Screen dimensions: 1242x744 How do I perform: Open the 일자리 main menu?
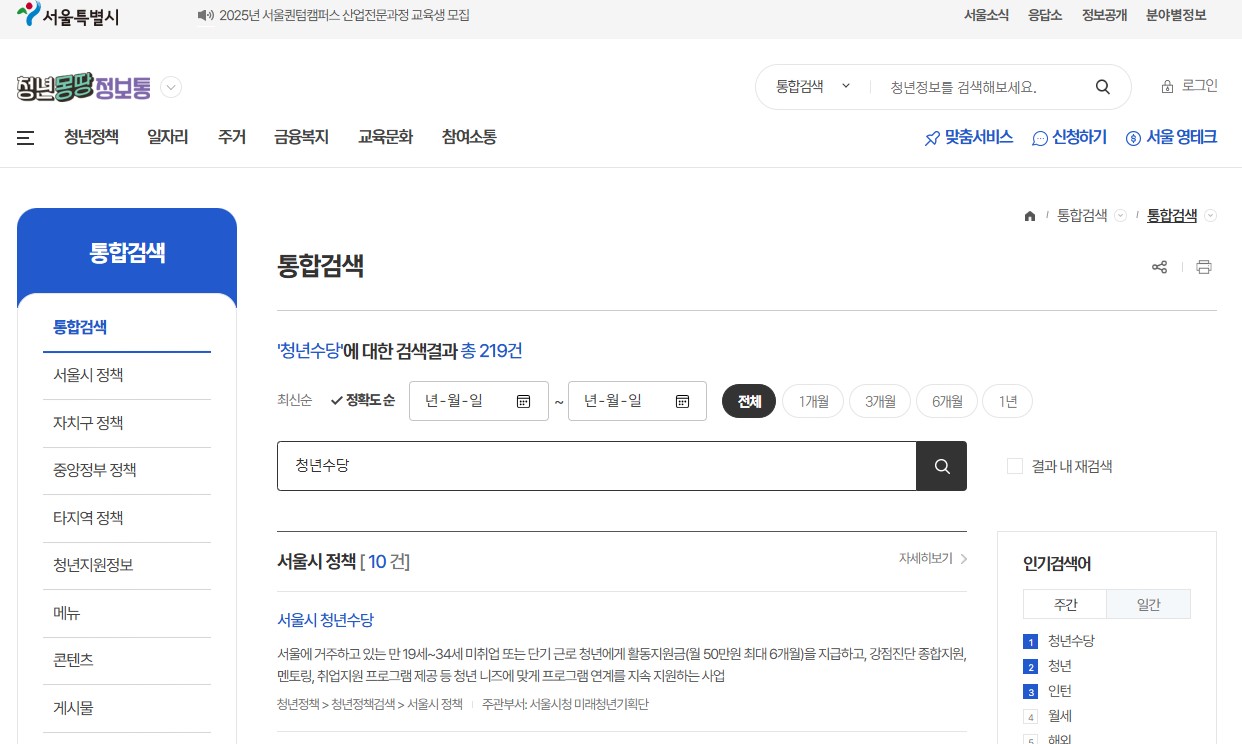[x=167, y=137]
